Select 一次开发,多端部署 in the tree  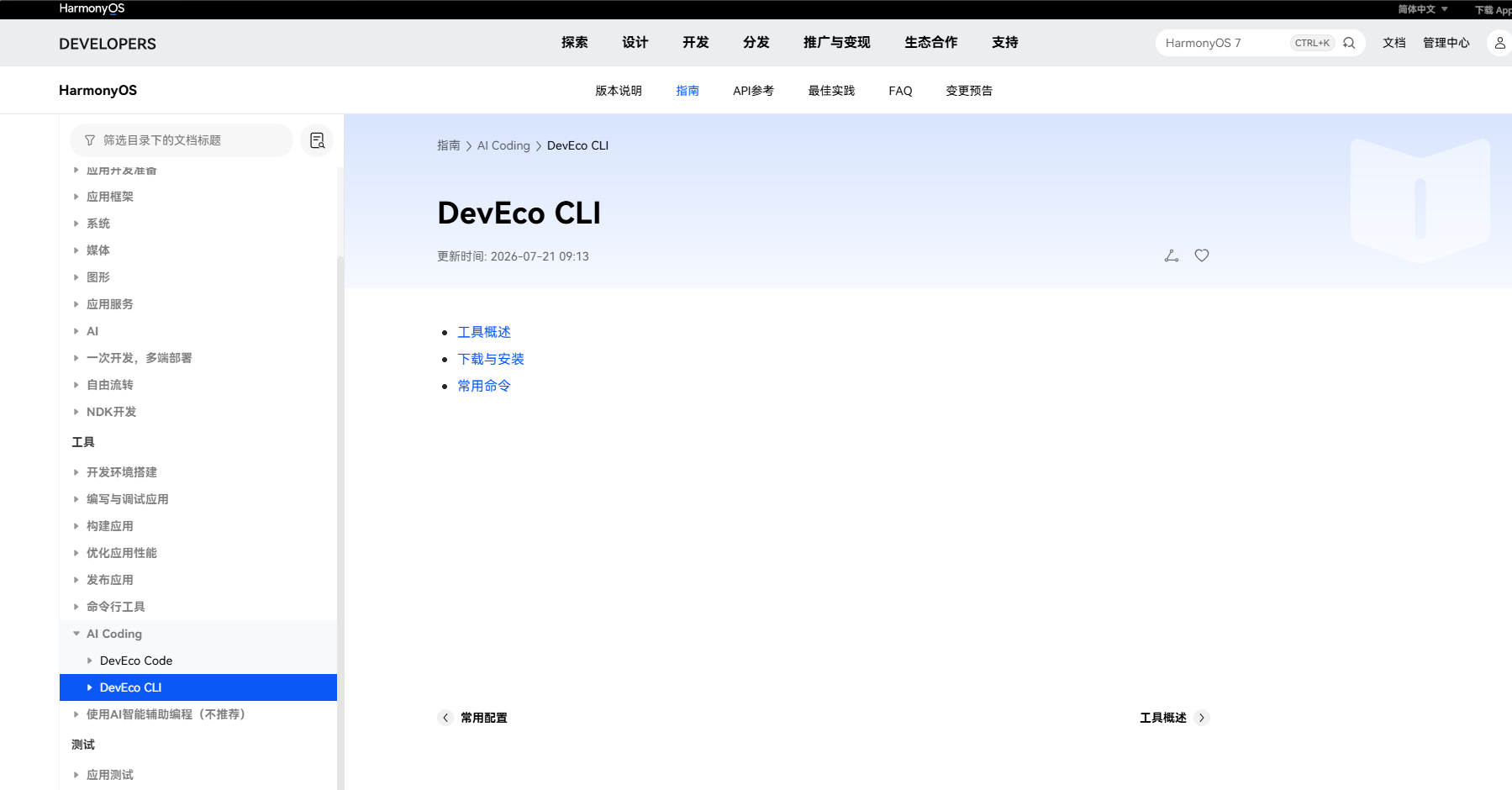click(140, 358)
